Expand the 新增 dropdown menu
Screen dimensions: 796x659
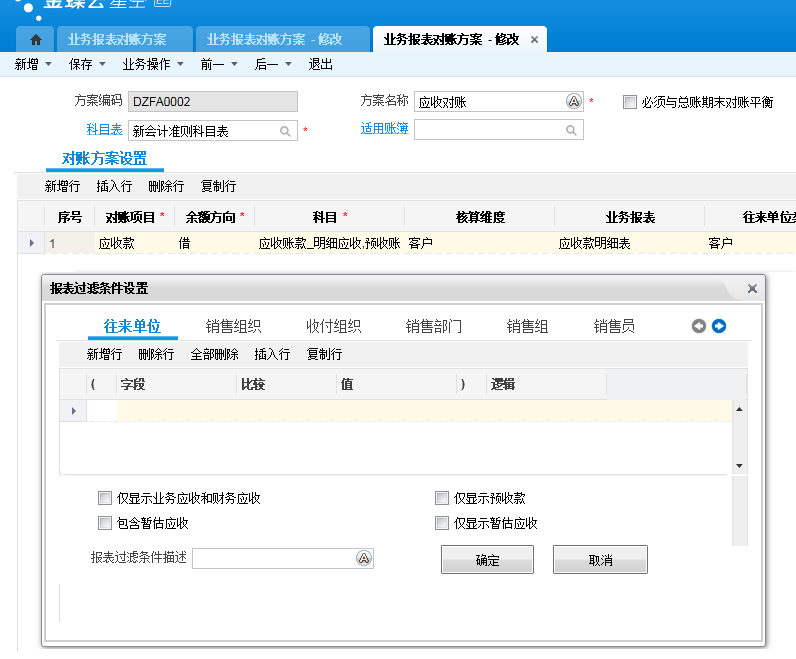point(48,65)
